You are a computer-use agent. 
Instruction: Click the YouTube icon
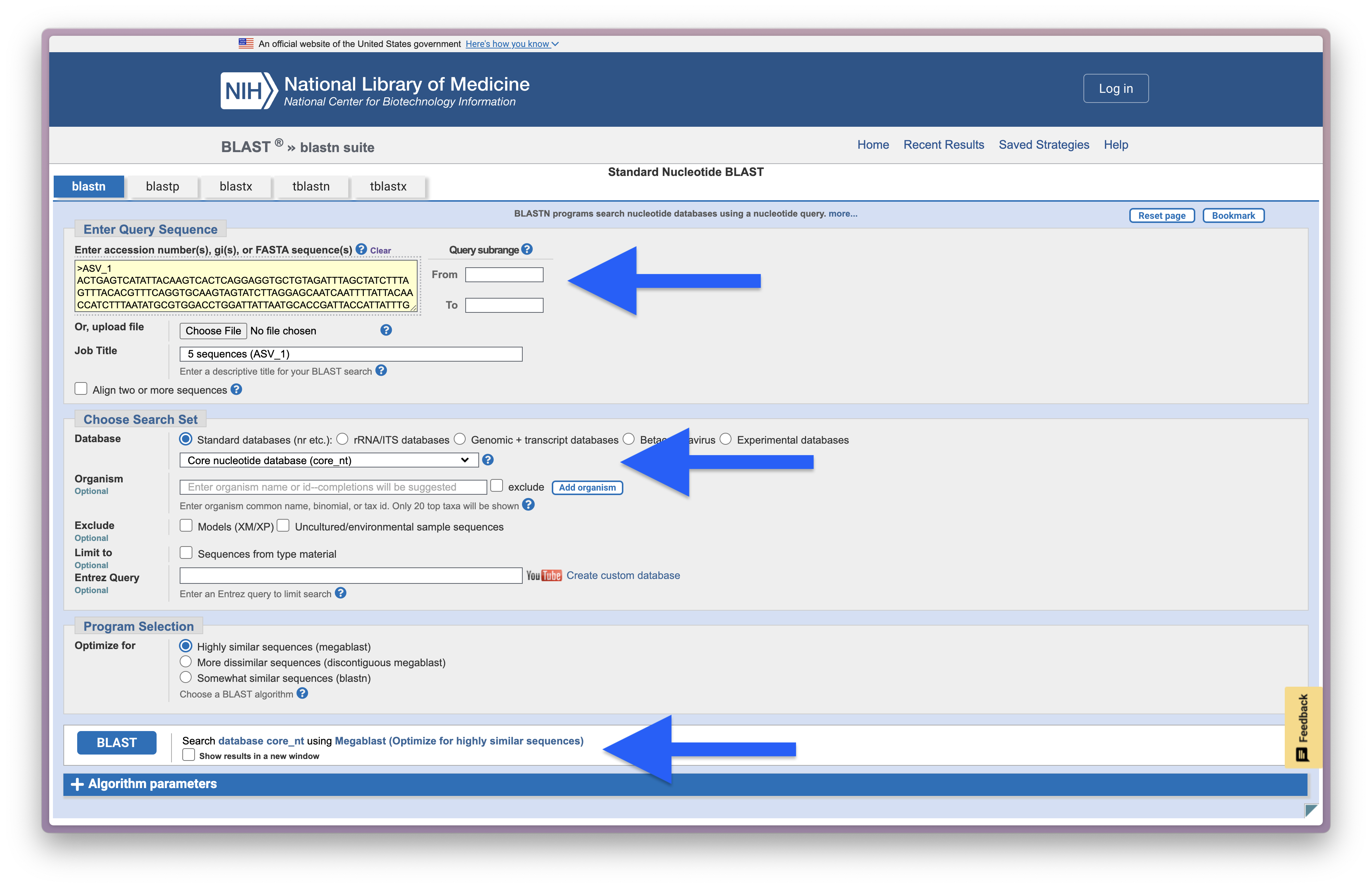[x=544, y=575]
